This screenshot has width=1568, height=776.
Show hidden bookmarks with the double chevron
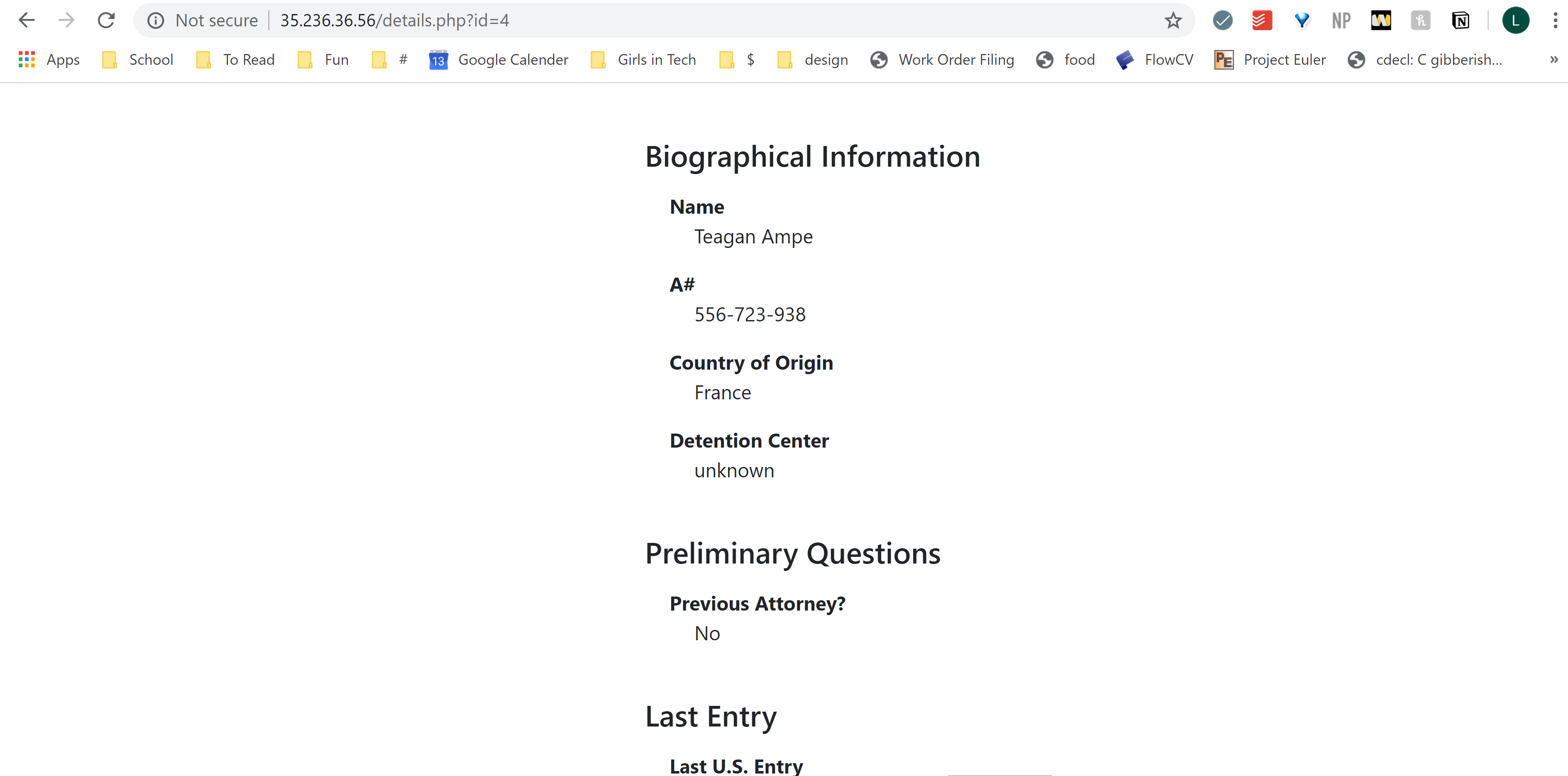click(x=1554, y=60)
